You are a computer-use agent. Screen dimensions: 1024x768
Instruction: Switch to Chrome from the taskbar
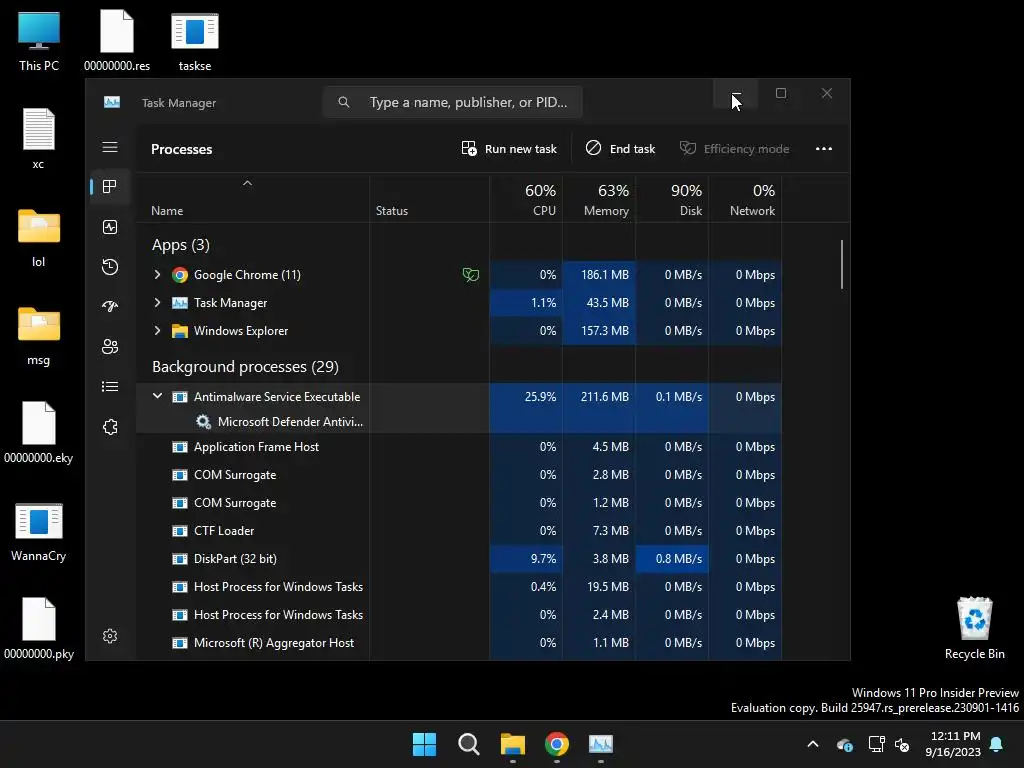[x=556, y=744]
